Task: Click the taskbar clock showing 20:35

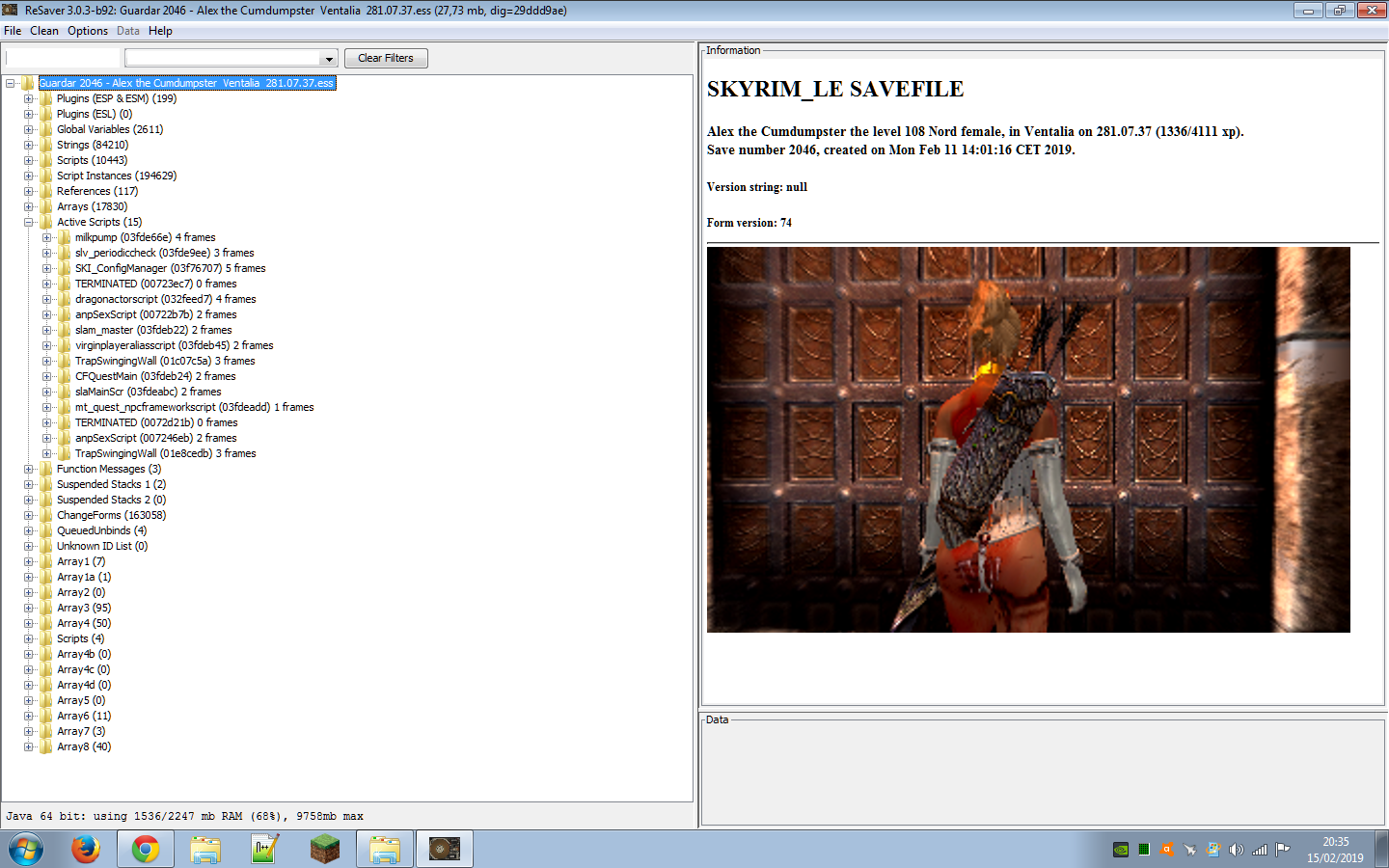Action: pos(1335,850)
